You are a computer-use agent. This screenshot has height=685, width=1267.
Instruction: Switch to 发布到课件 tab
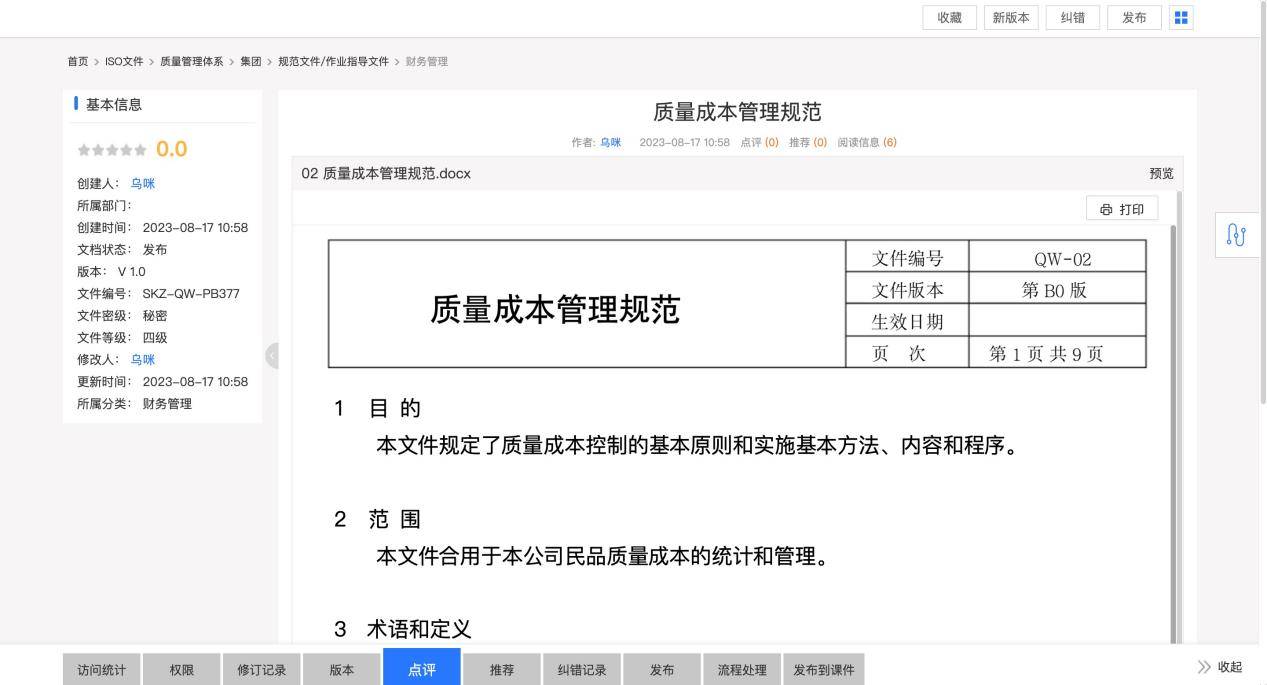[824, 669]
